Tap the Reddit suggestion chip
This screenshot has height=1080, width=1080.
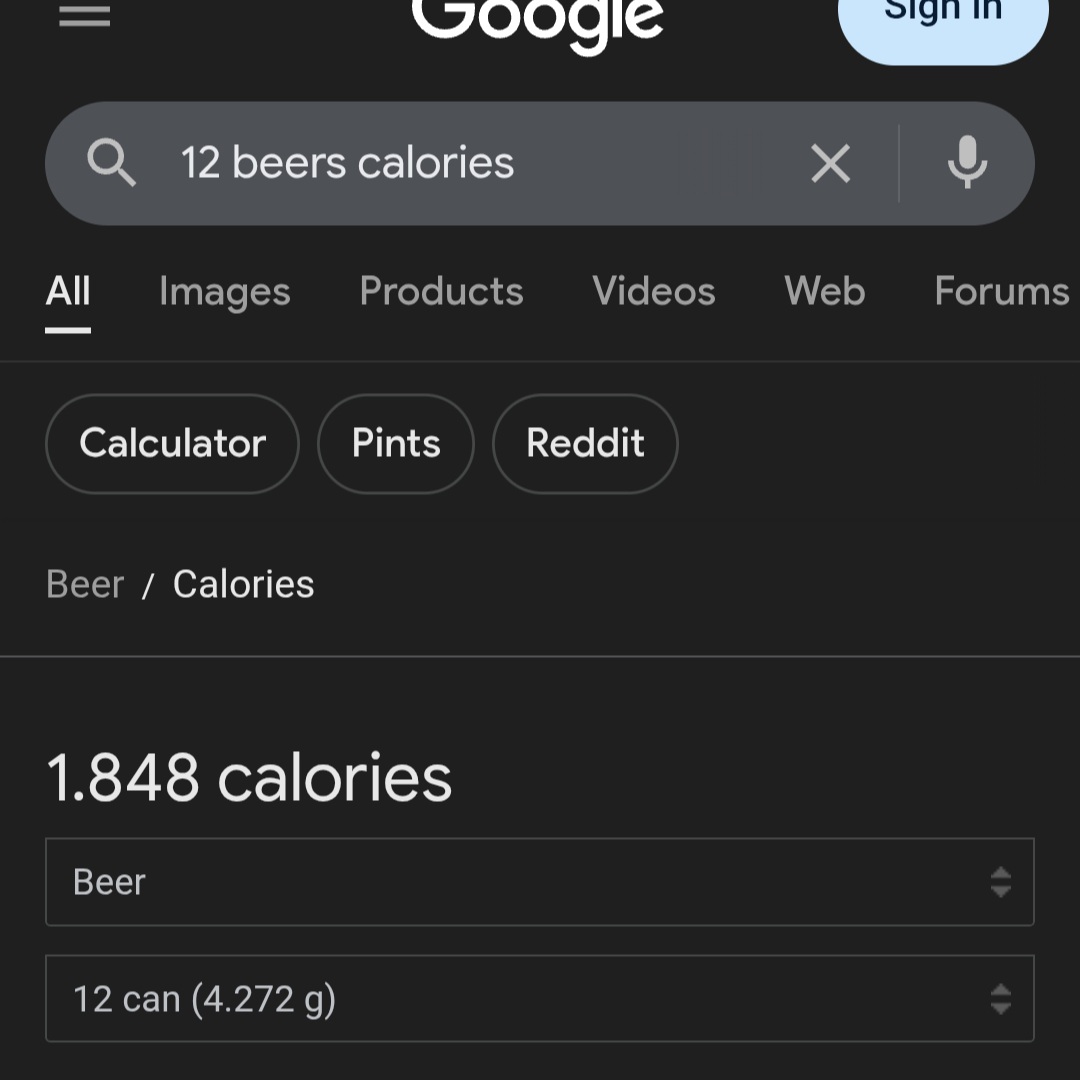click(585, 444)
